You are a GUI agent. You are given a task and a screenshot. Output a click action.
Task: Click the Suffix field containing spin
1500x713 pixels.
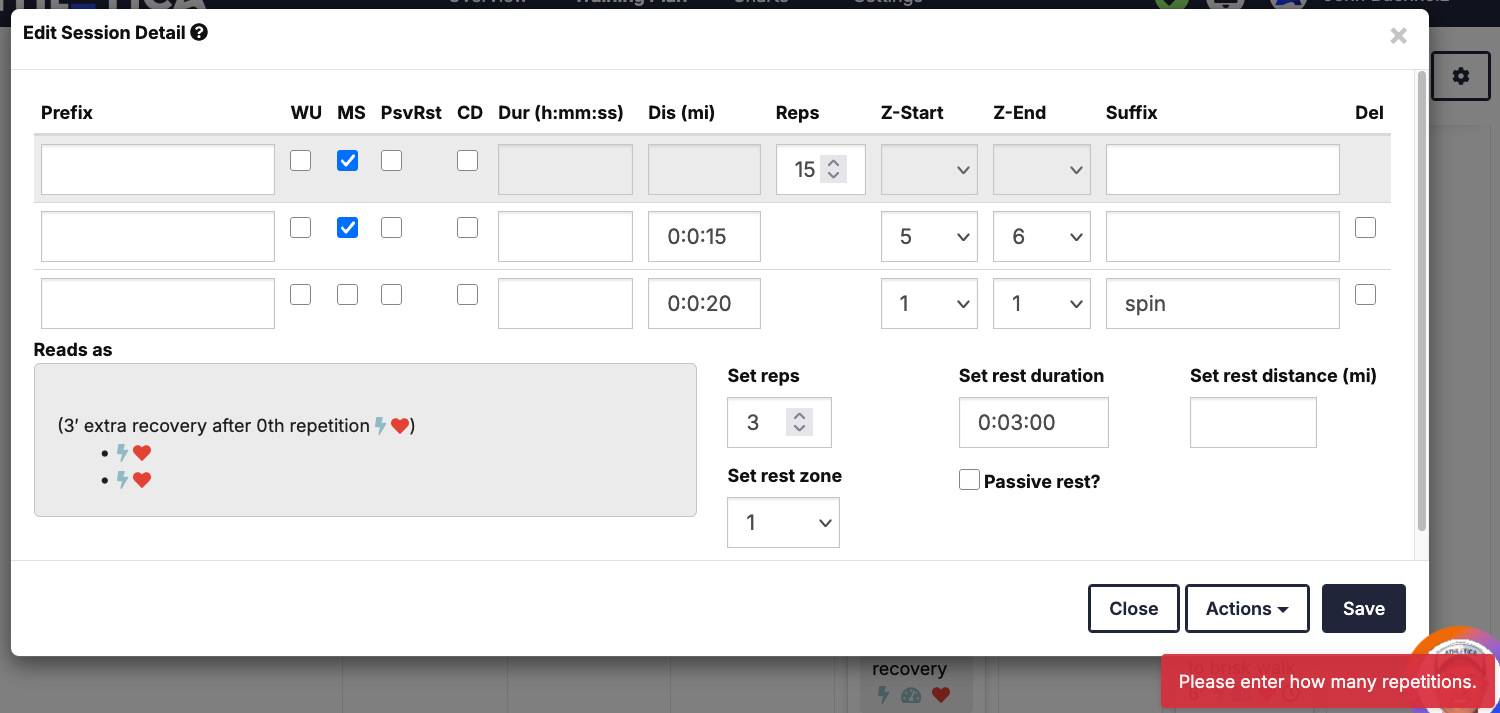[x=1222, y=304]
